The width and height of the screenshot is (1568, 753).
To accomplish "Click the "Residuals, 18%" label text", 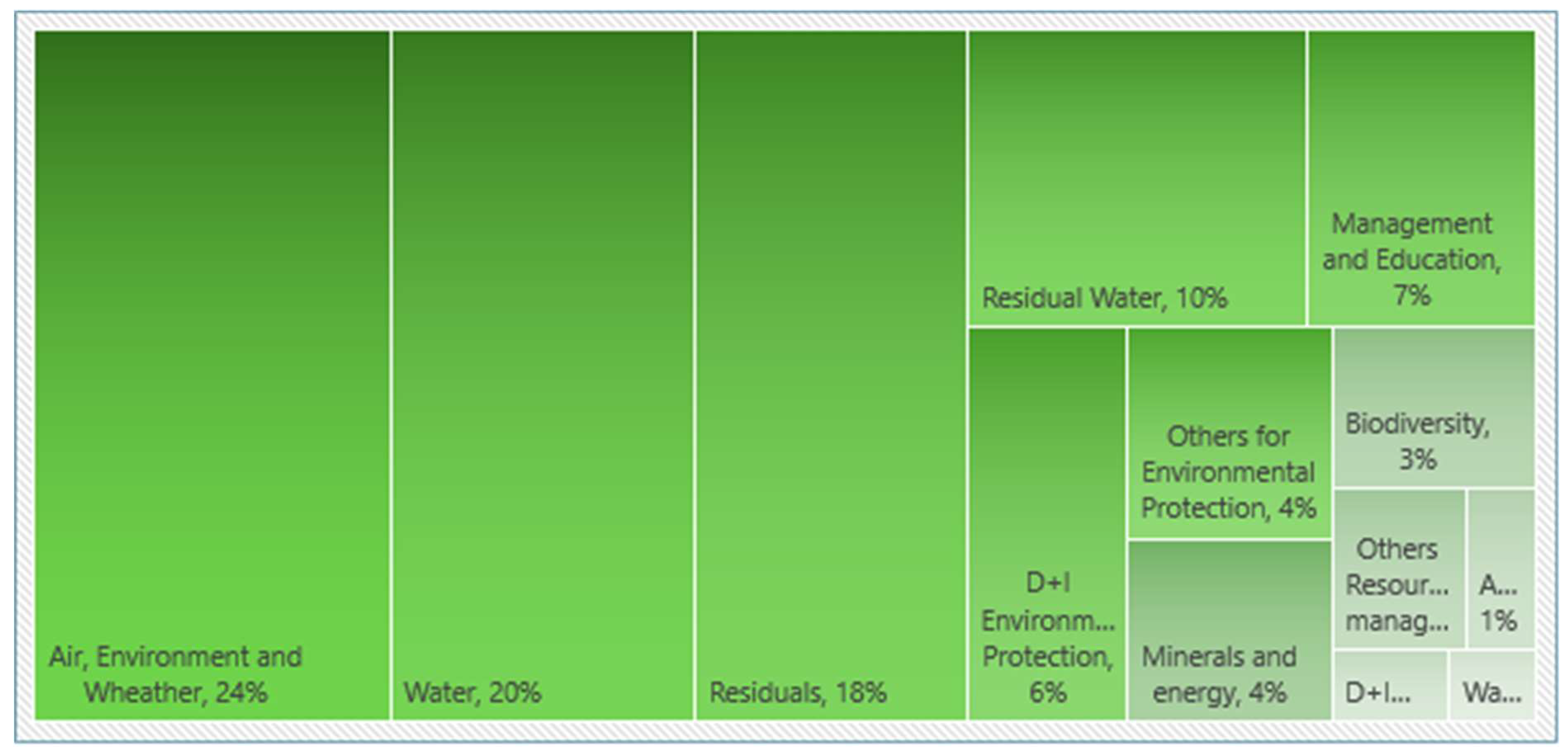I will 798,693.
